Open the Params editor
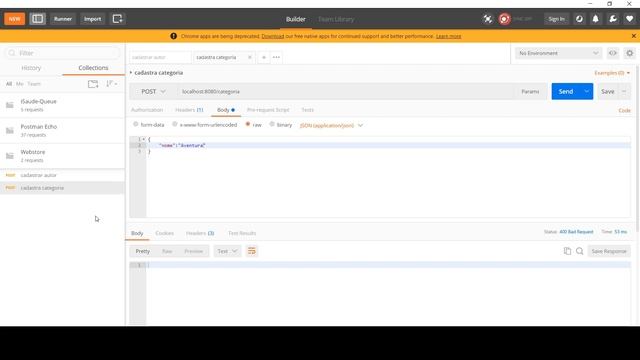640x360 pixels. point(530,91)
